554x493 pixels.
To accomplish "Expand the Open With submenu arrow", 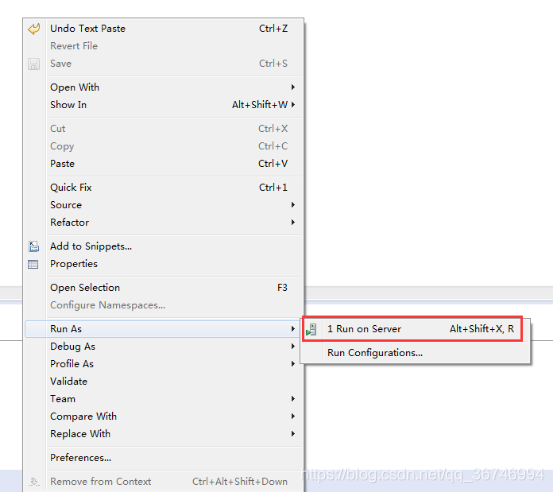I will [x=293, y=87].
